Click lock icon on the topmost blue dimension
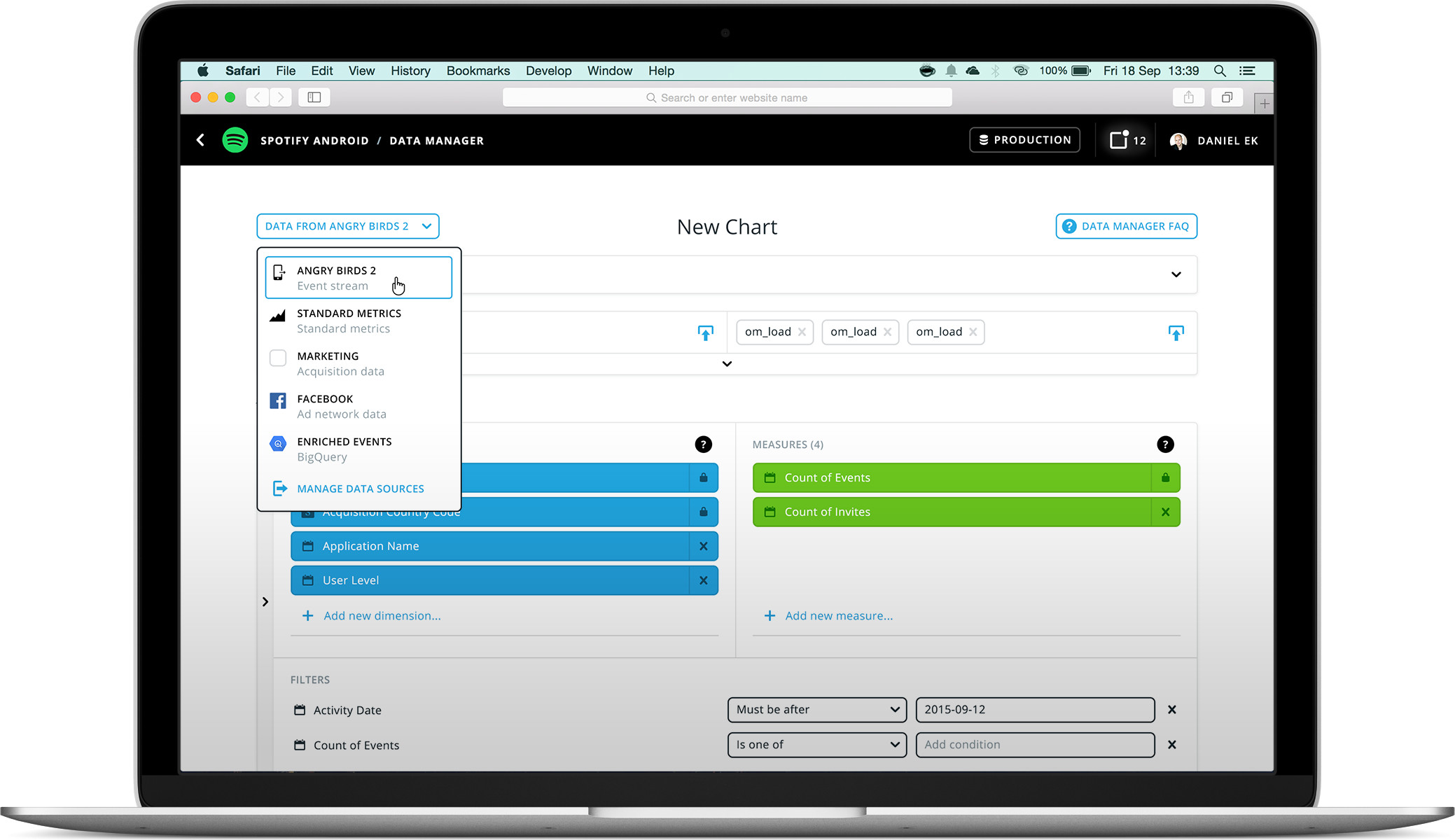 [703, 477]
